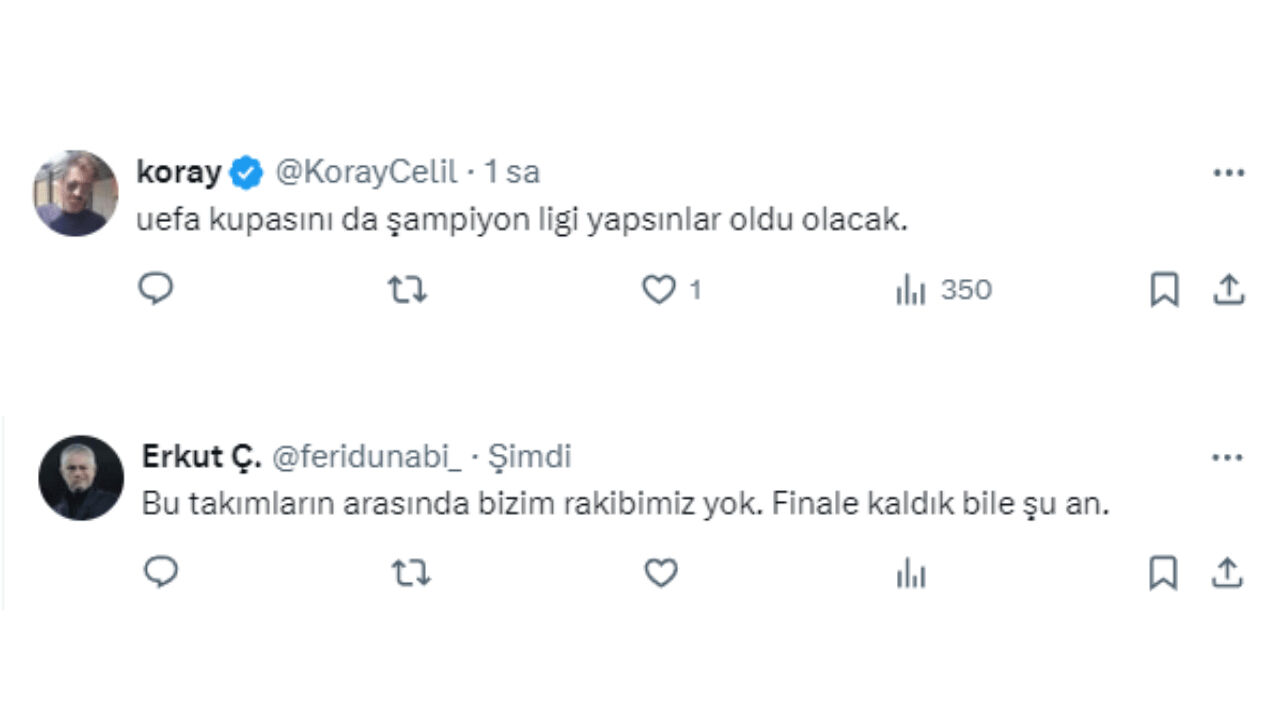Screen dimensions: 1280x720
Task: Reply to Erkut Ç.'s tweet
Action: tap(162, 573)
